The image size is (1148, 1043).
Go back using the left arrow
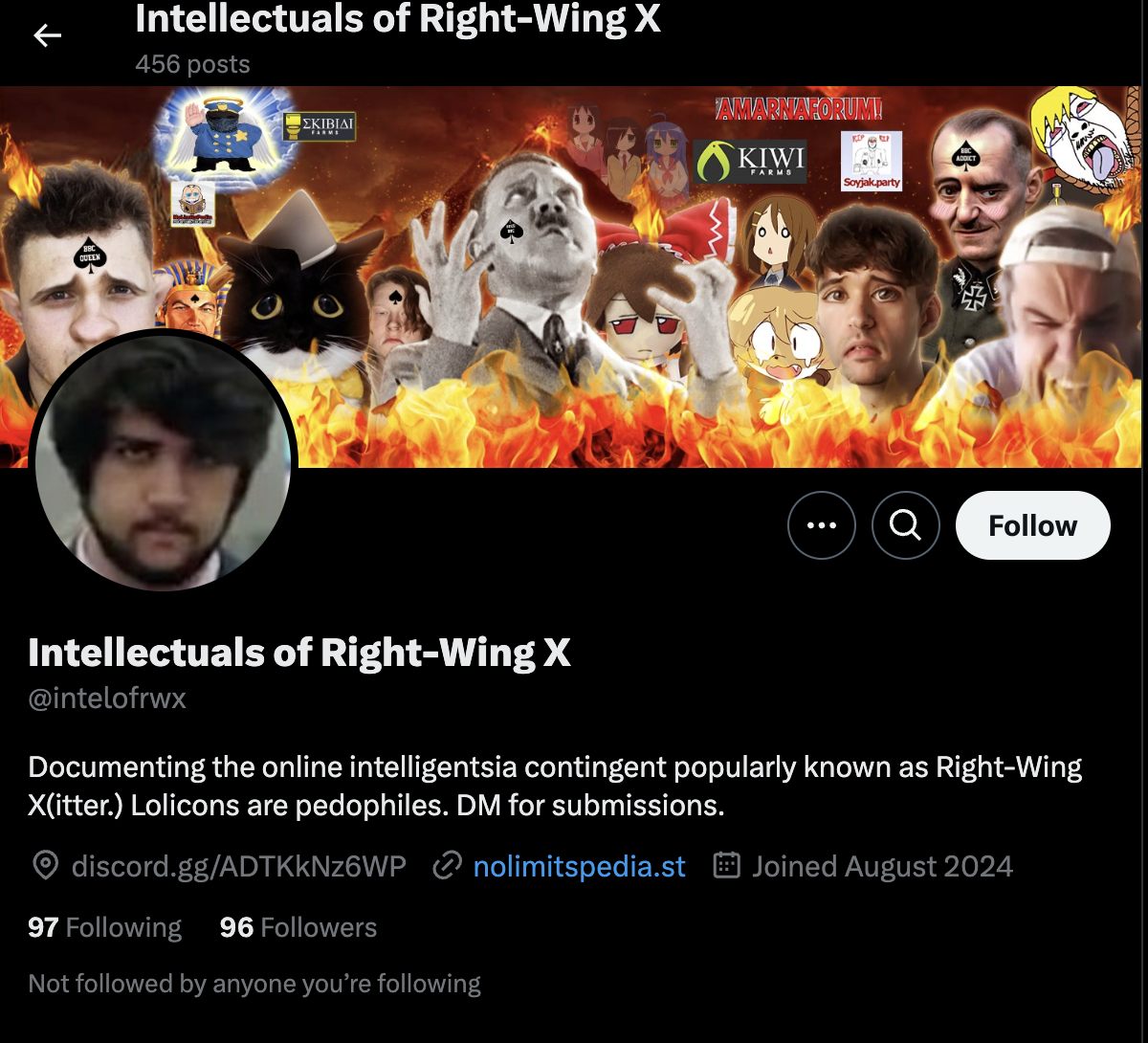click(x=47, y=36)
